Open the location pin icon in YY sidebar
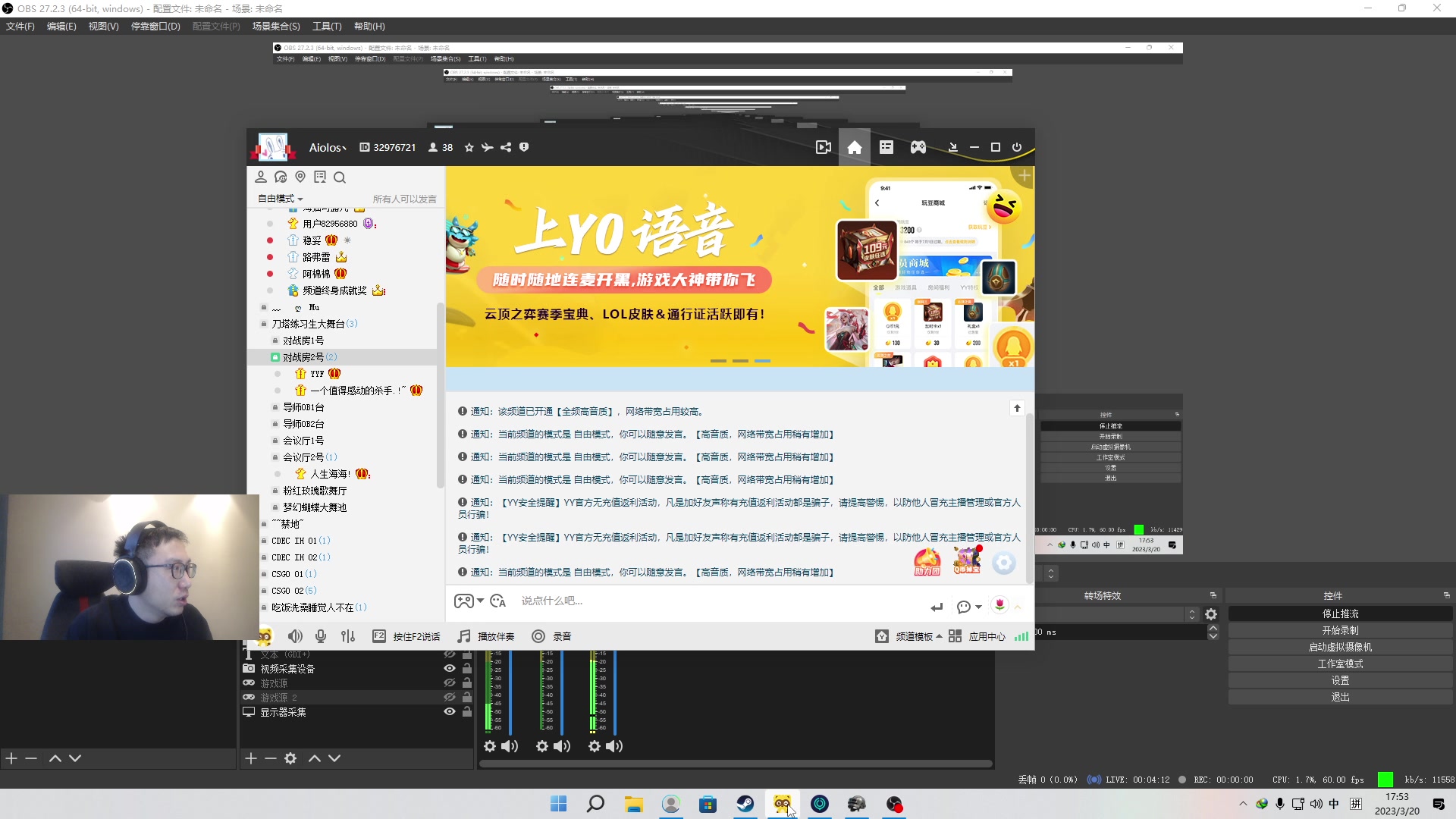Viewport: 1456px width, 819px height. 300,177
